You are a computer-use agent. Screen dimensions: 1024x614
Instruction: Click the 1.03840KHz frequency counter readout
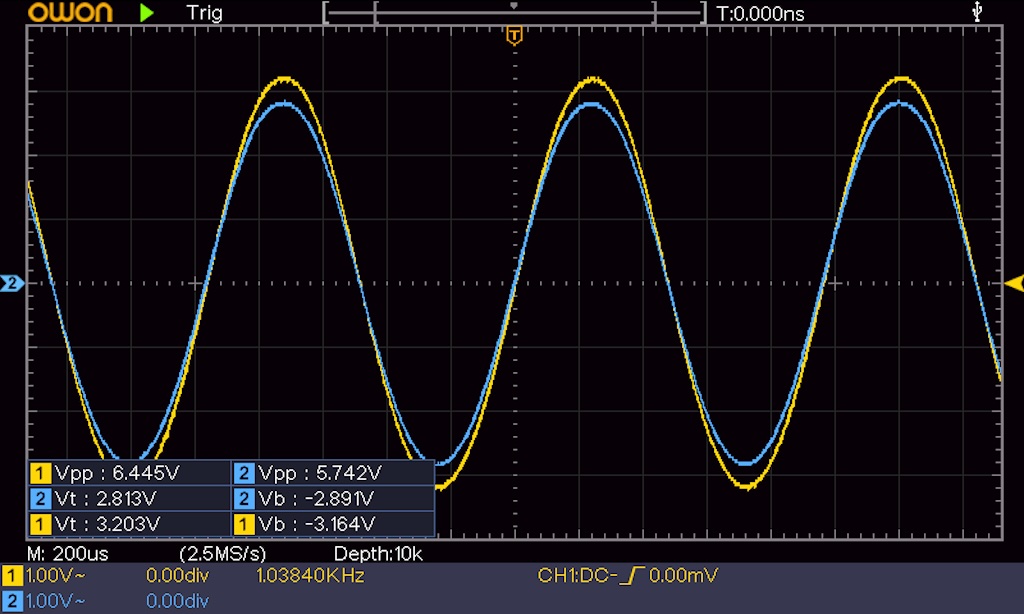click(310, 576)
